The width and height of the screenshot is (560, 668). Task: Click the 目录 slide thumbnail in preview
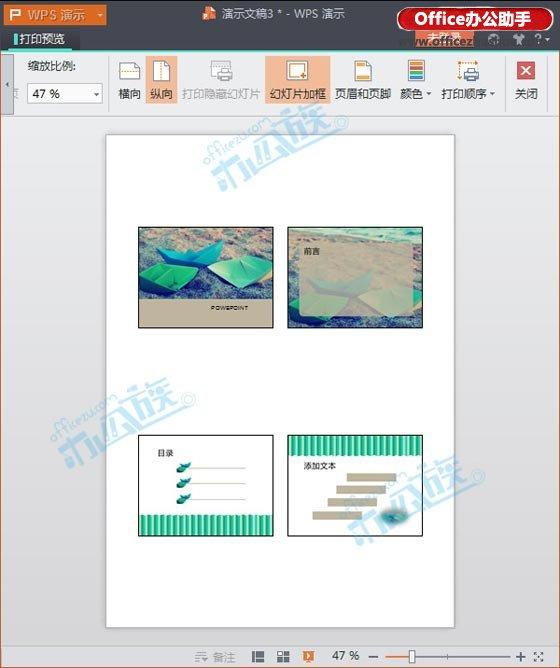click(x=206, y=485)
